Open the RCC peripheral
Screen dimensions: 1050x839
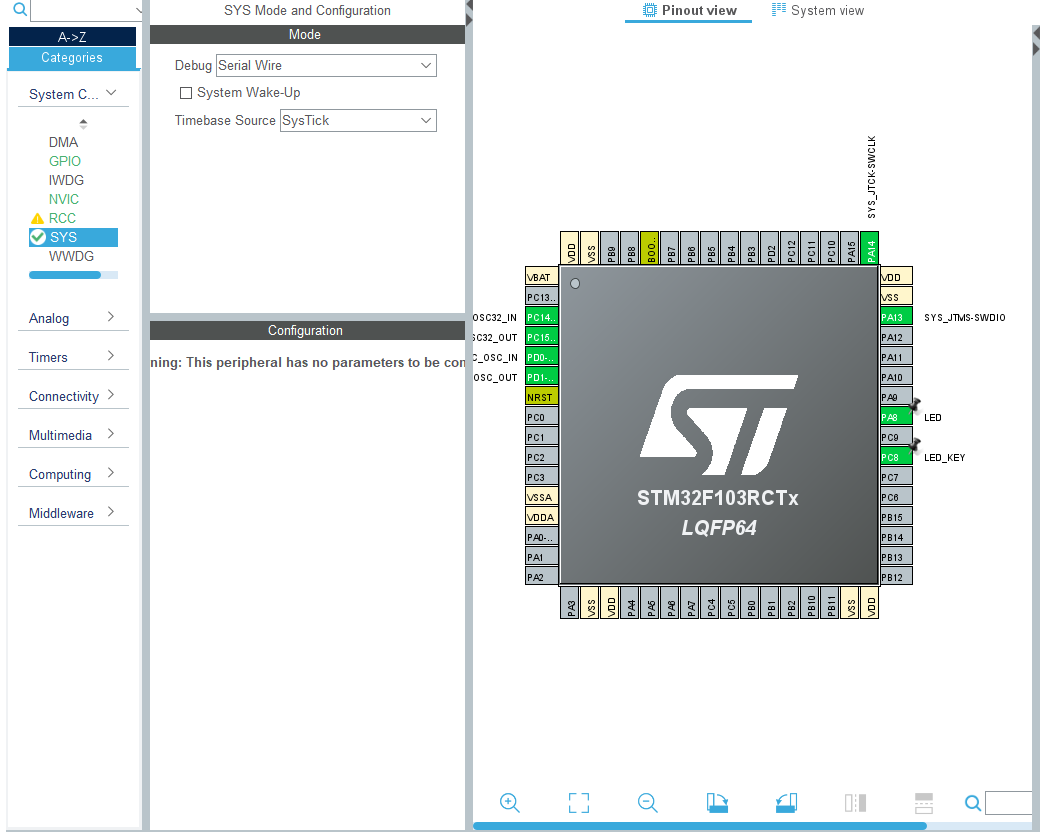[62, 218]
